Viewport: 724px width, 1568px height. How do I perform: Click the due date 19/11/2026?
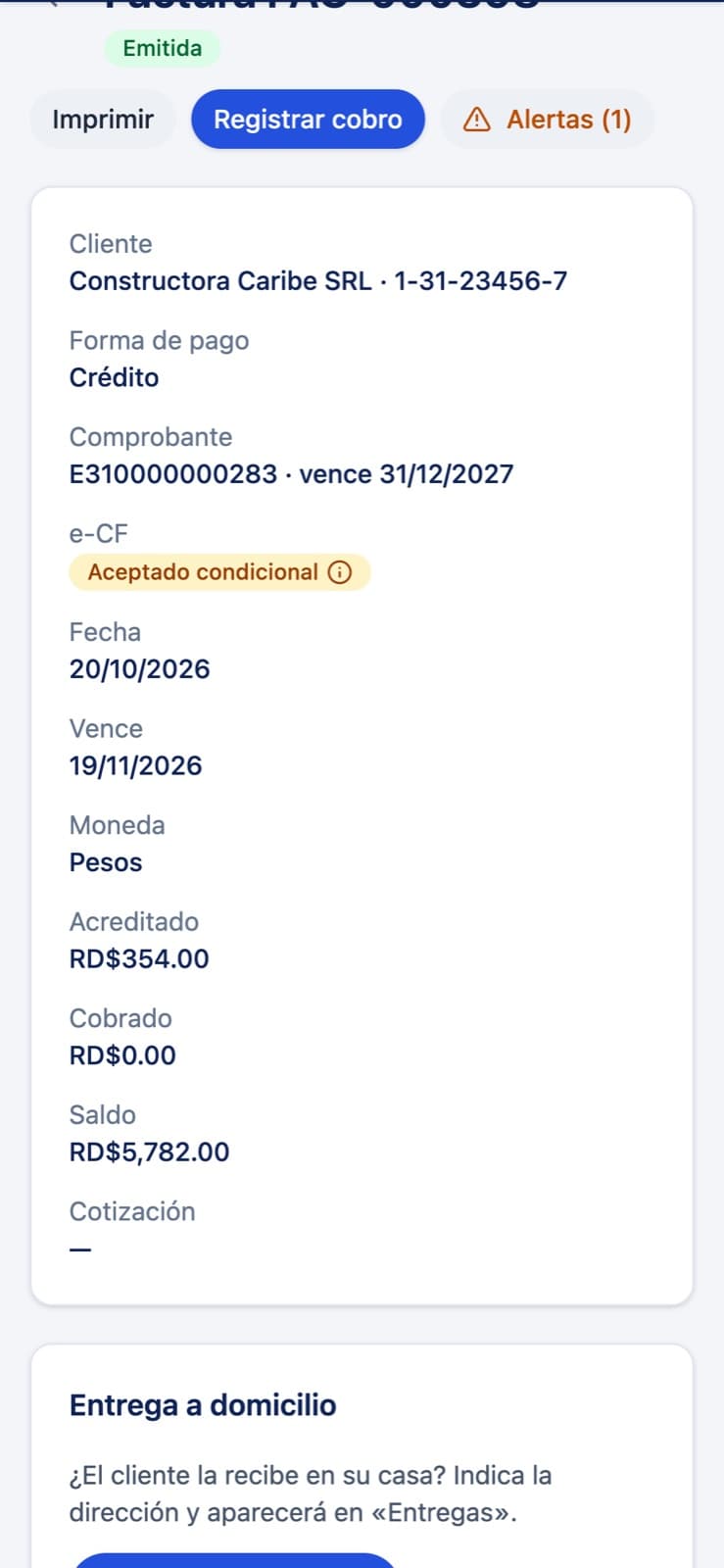tap(135, 765)
